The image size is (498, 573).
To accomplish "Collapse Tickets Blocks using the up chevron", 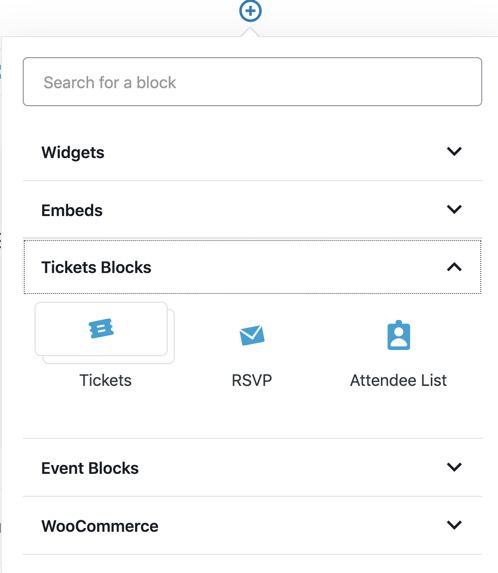I will click(454, 267).
